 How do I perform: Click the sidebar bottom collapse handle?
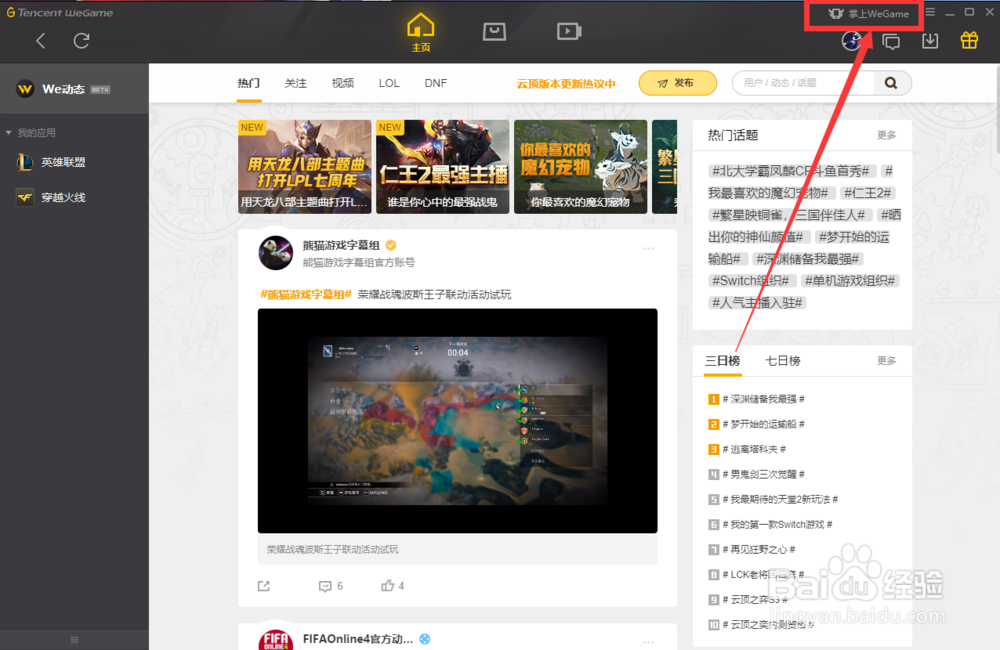coord(74,640)
